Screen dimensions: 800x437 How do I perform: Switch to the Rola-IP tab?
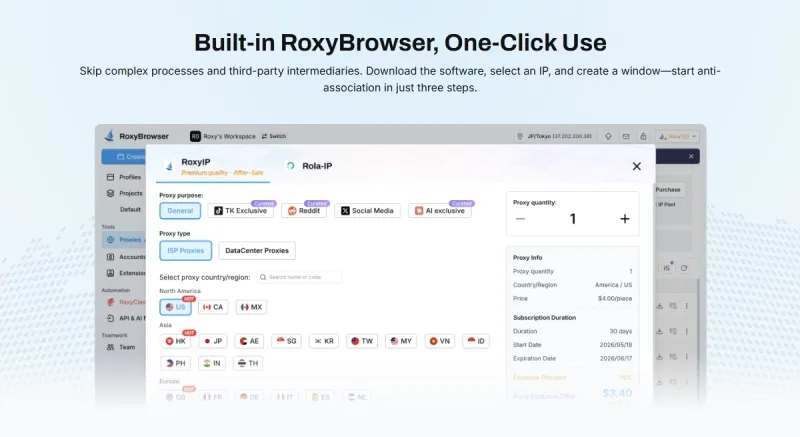[x=309, y=166]
